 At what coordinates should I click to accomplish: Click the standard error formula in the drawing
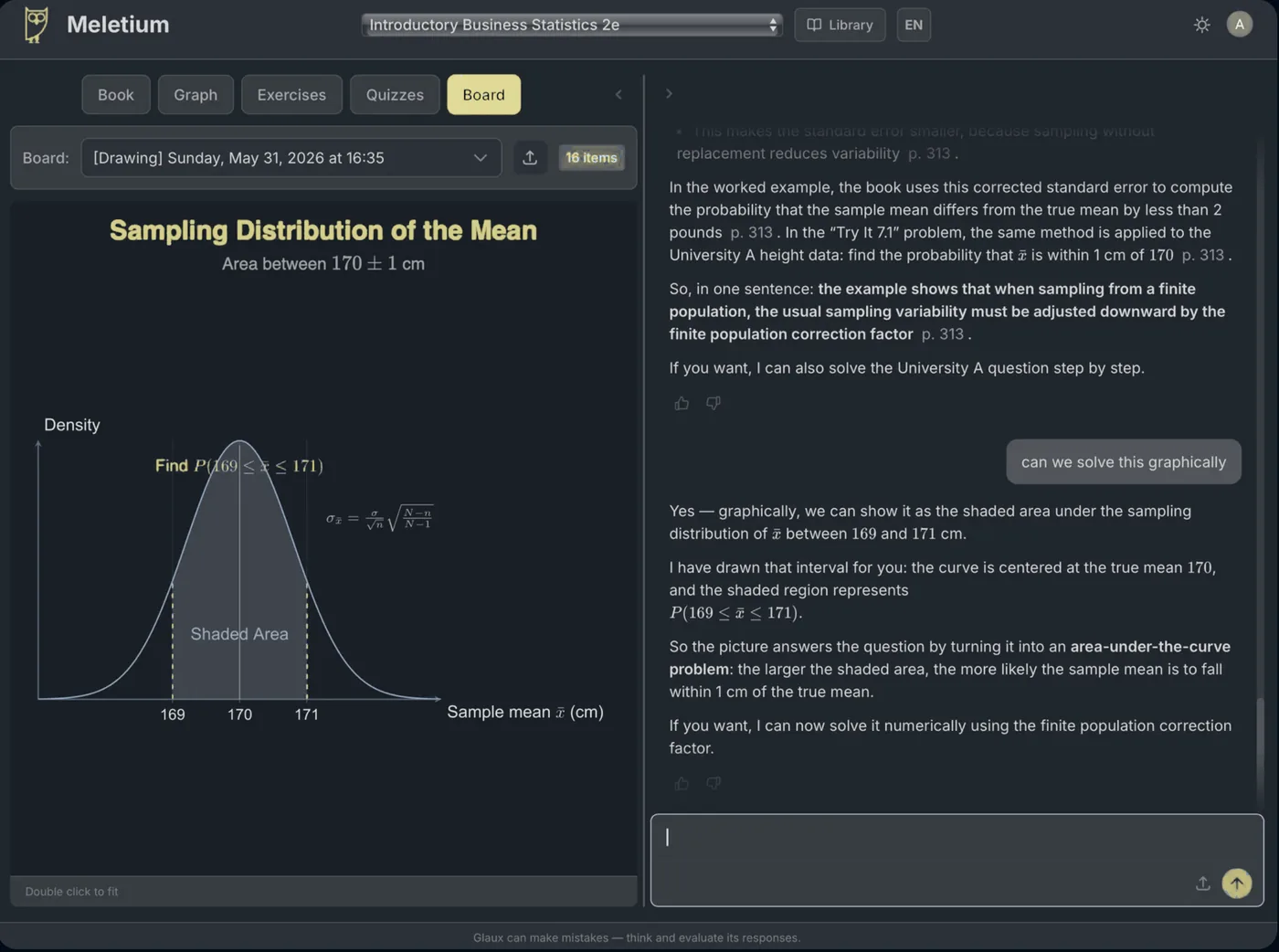click(379, 518)
